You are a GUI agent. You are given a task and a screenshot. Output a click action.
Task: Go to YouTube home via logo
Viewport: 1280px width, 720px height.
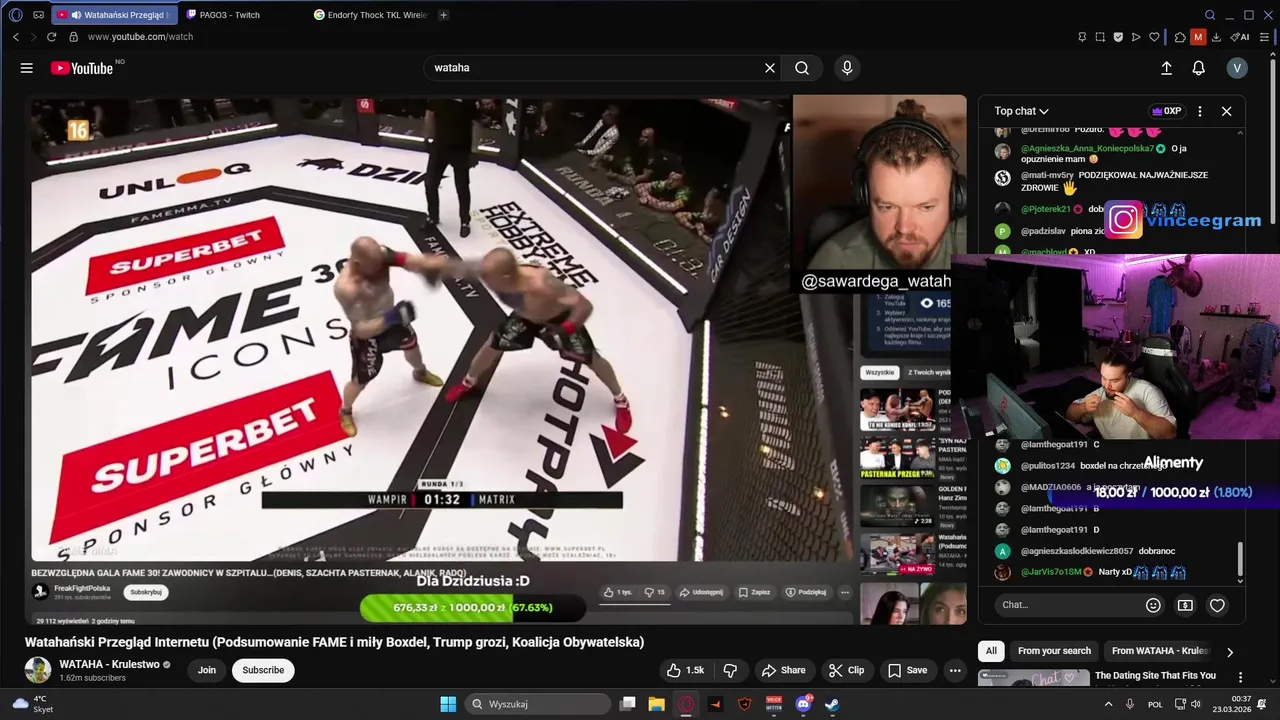tap(82, 68)
